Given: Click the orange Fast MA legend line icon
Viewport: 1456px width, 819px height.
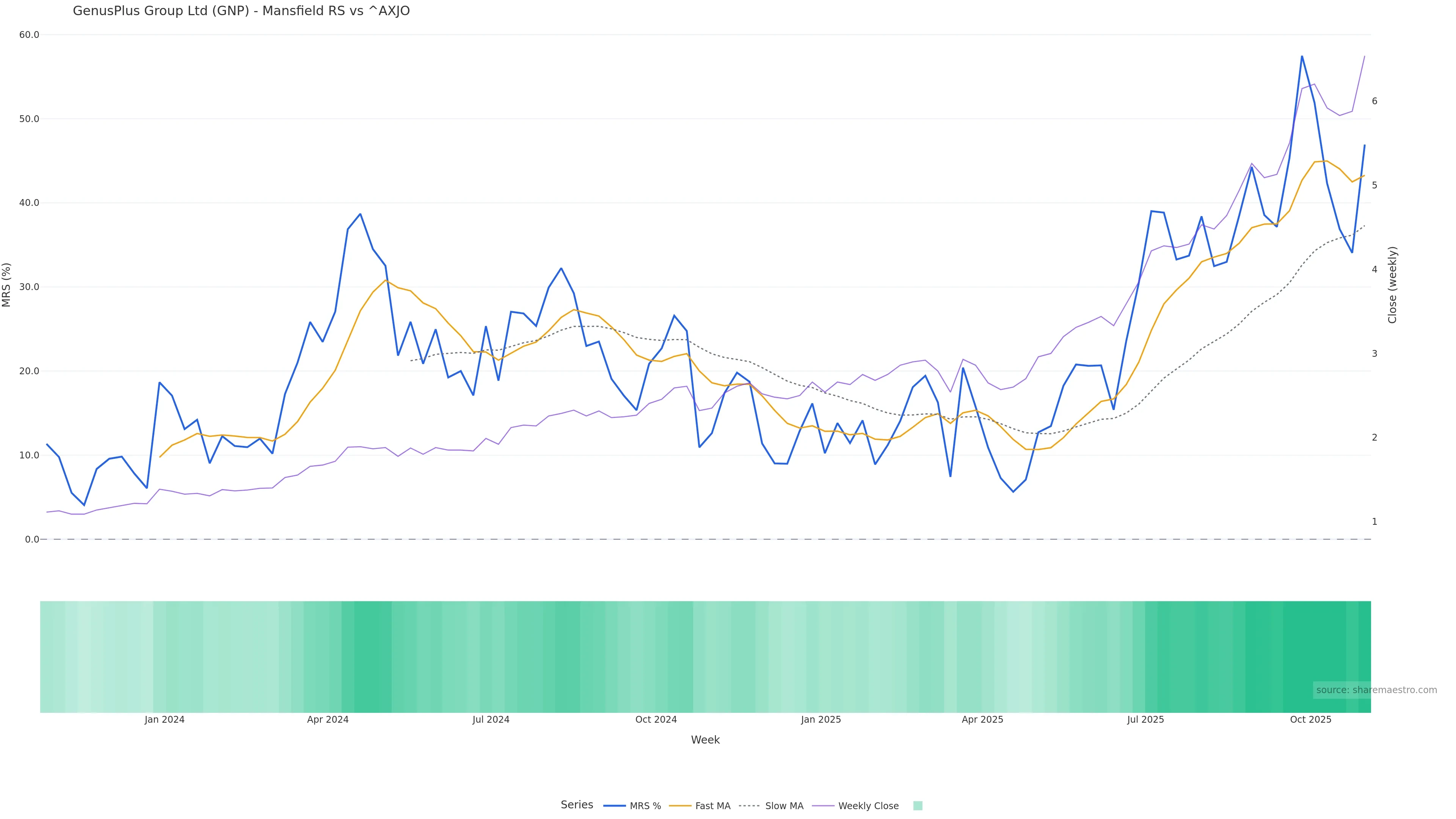Looking at the screenshot, I should click(x=680, y=805).
